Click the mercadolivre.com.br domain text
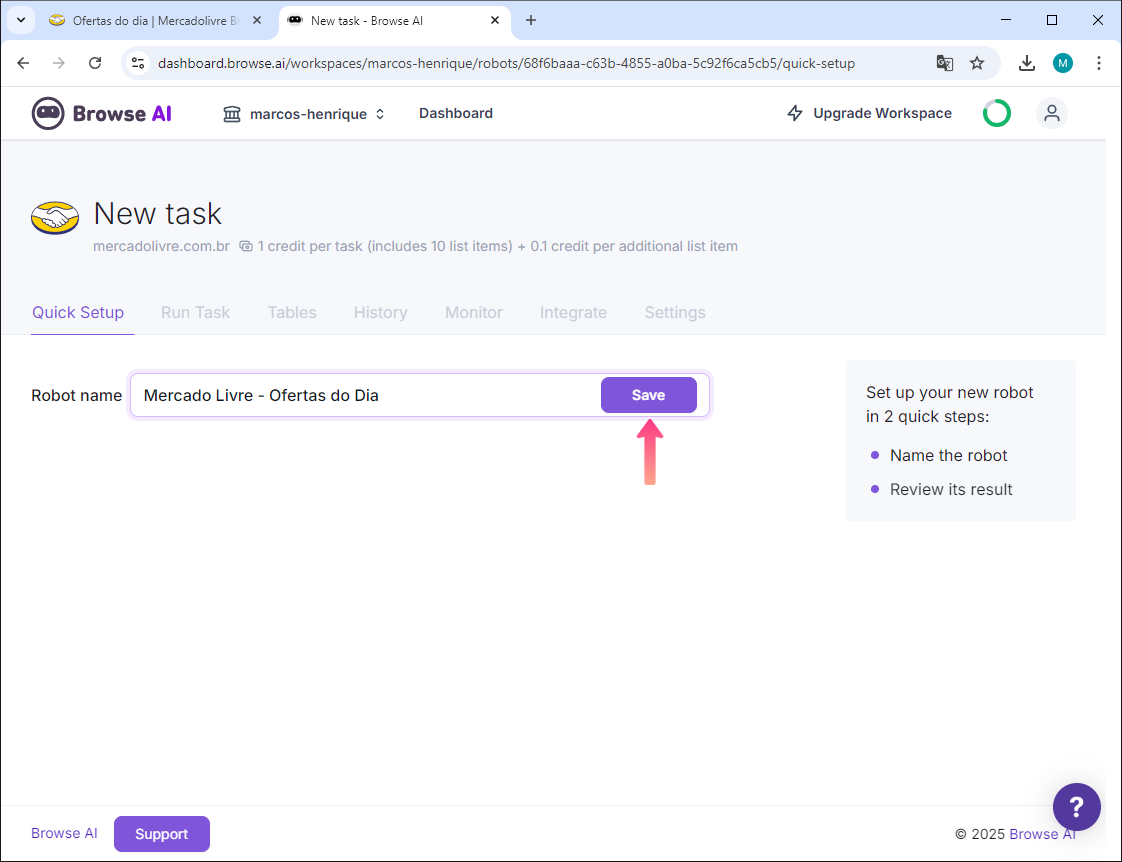Screen dimensions: 1122x862 coord(161,246)
